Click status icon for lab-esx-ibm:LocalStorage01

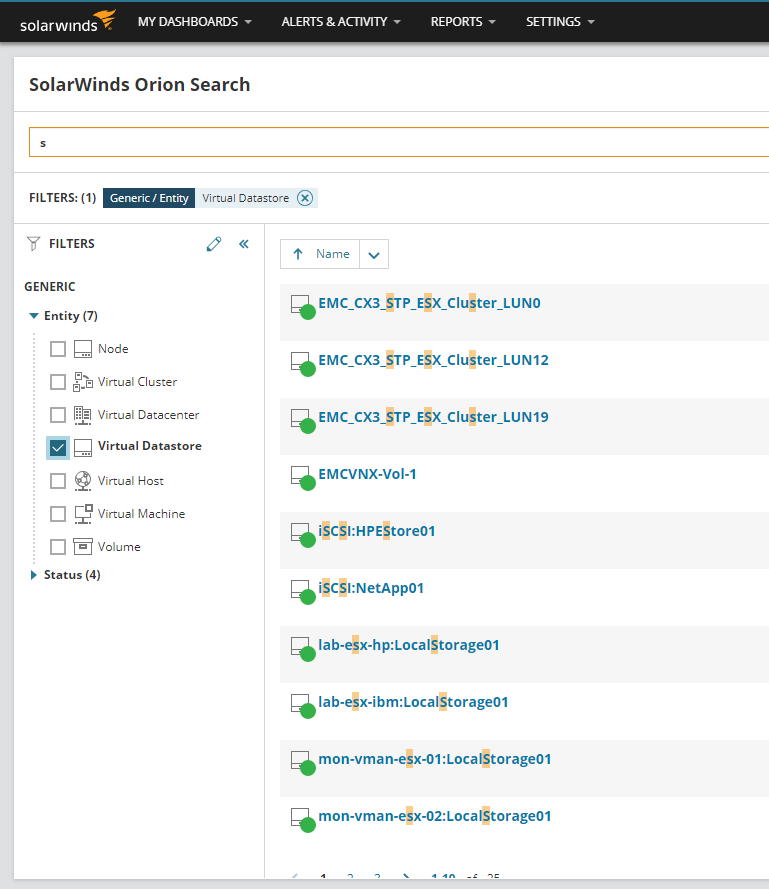pos(303,706)
